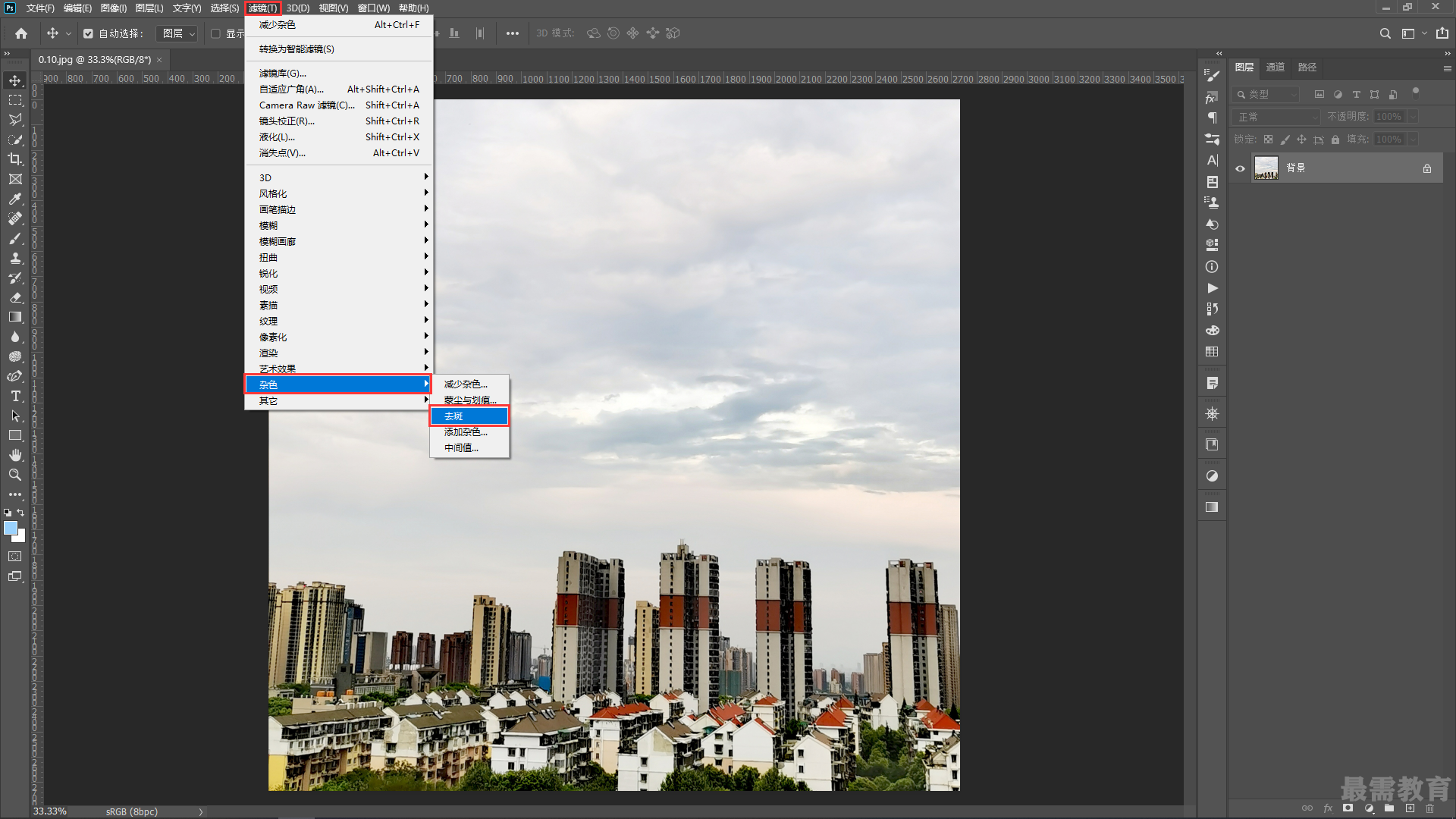
Task: Open the Info panel icon
Action: [1212, 267]
